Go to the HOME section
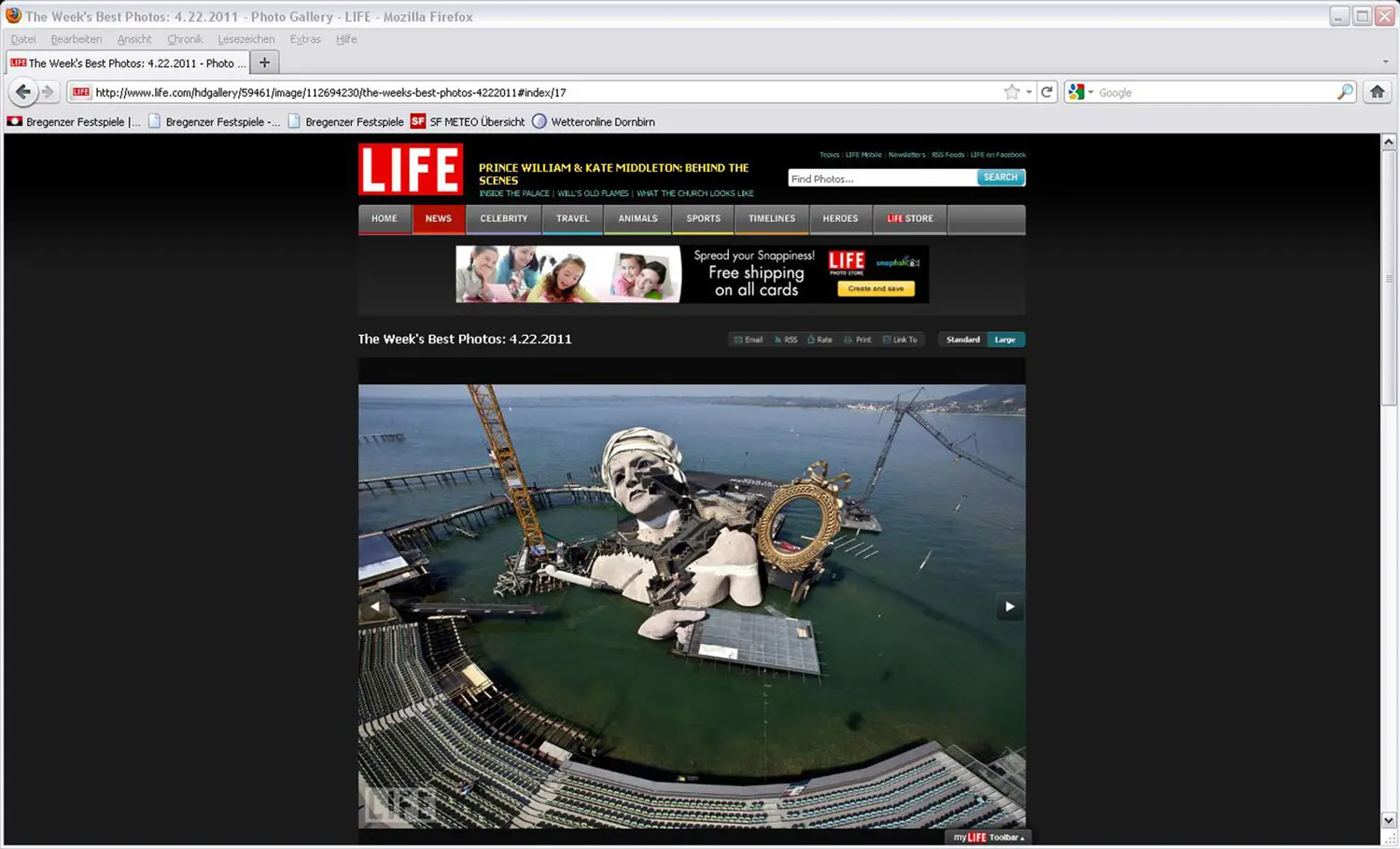The width and height of the screenshot is (1400, 849). [385, 218]
